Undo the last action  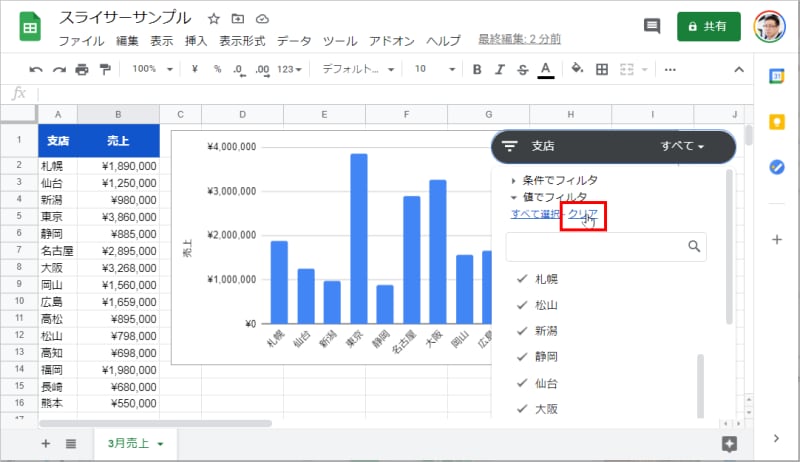(x=36, y=69)
